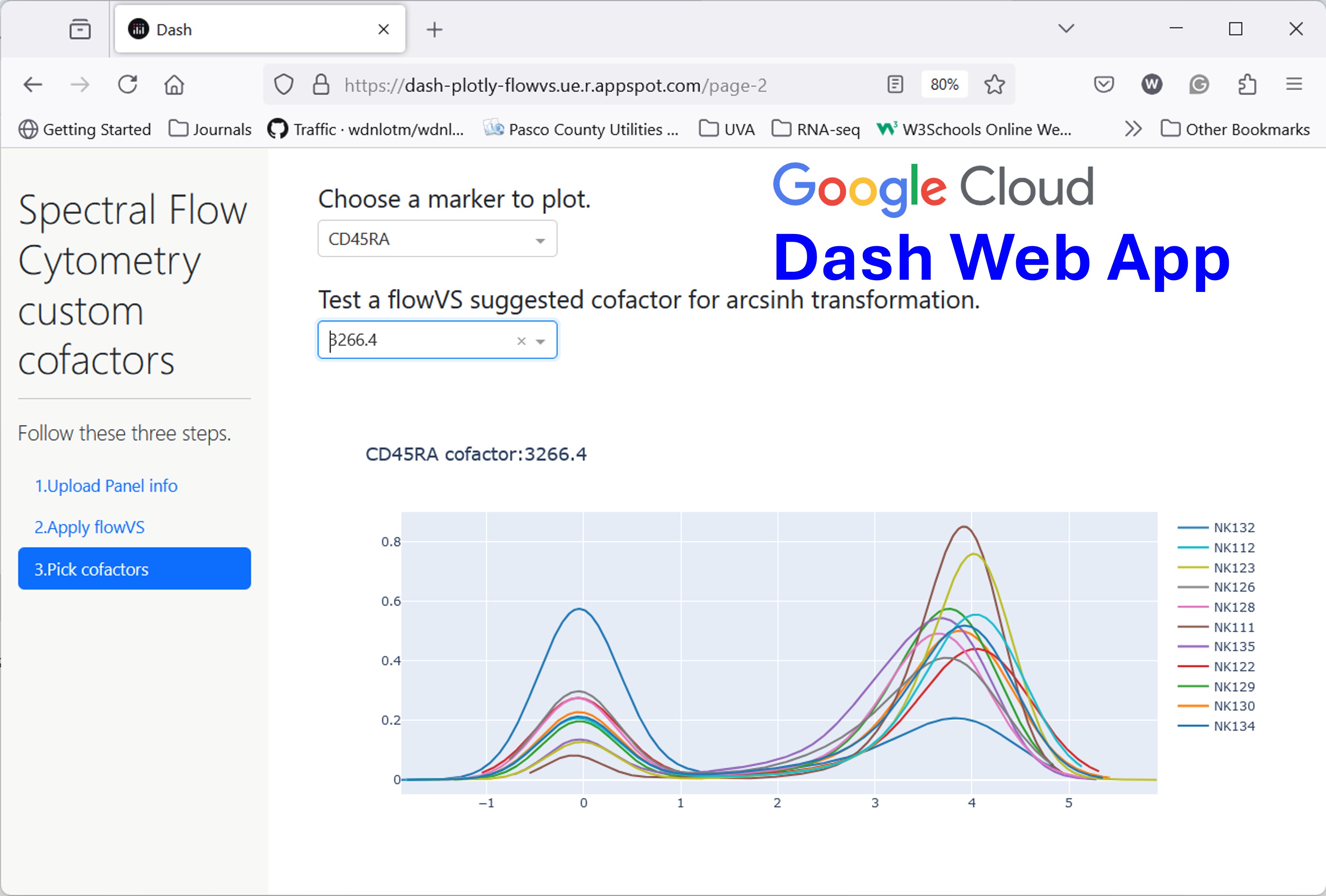
Task: Toggle NK132 trace in legend
Action: [1217, 527]
